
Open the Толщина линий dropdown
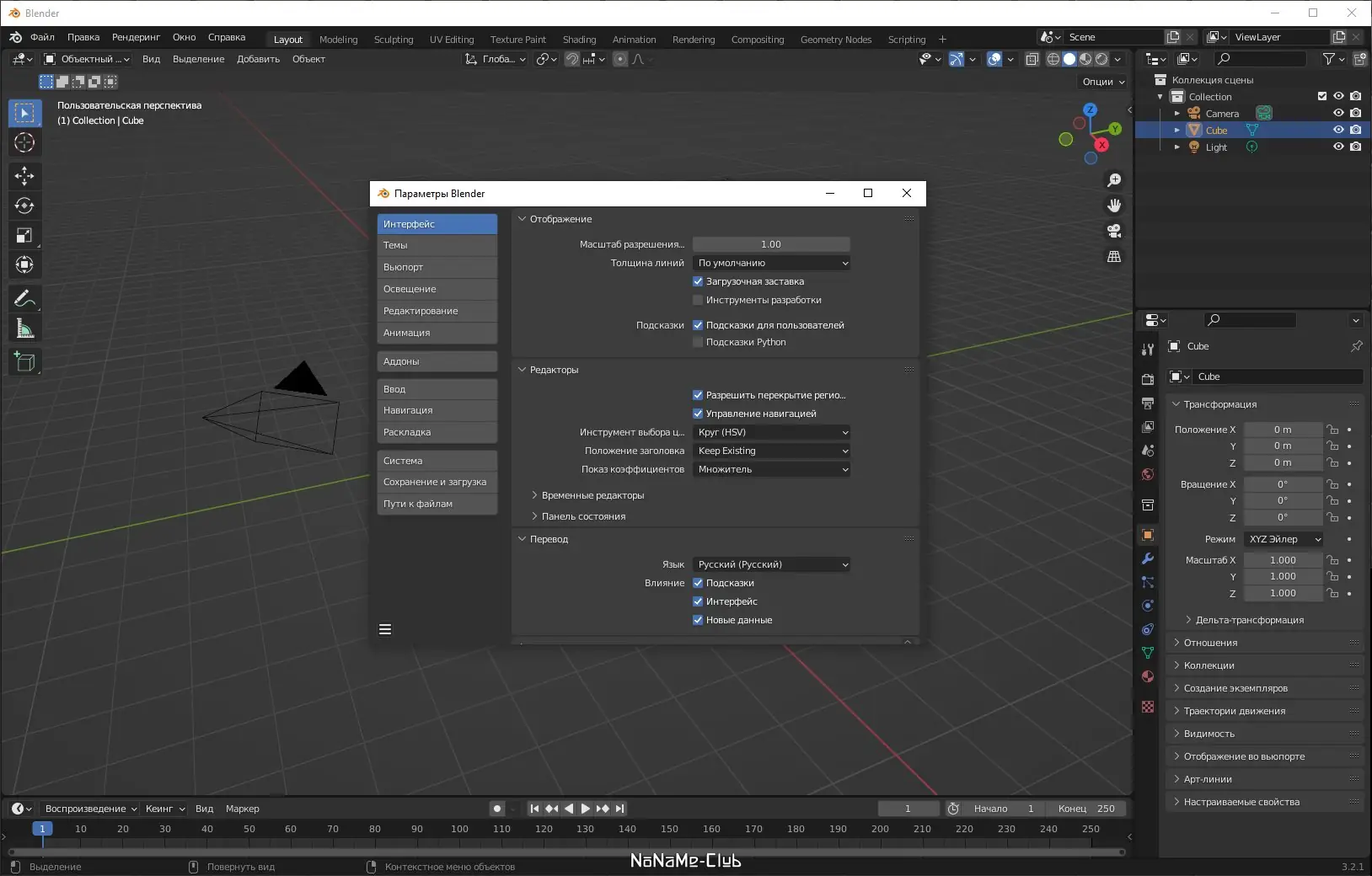pos(771,263)
